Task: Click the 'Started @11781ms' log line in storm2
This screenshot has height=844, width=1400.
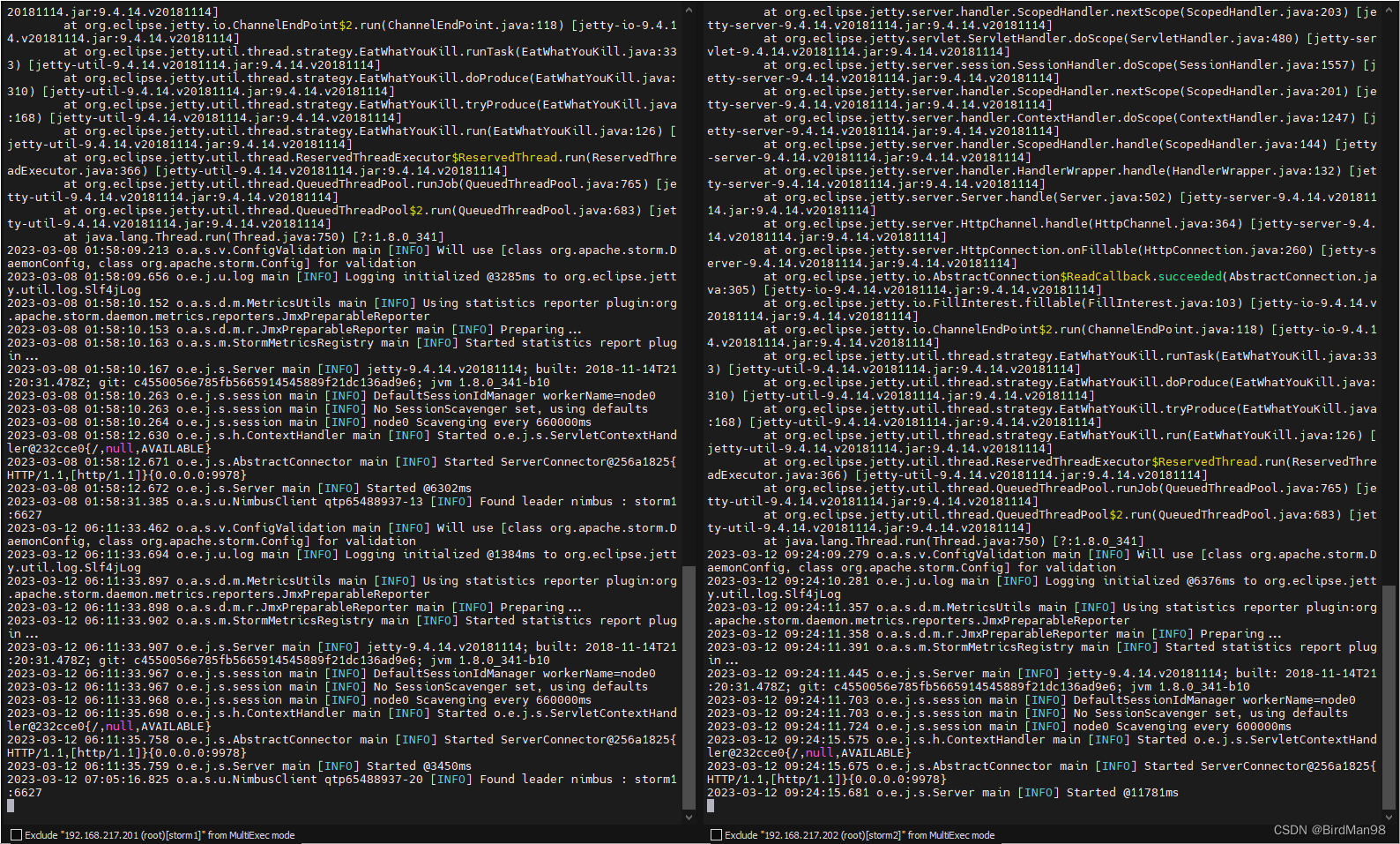Action: point(942,793)
